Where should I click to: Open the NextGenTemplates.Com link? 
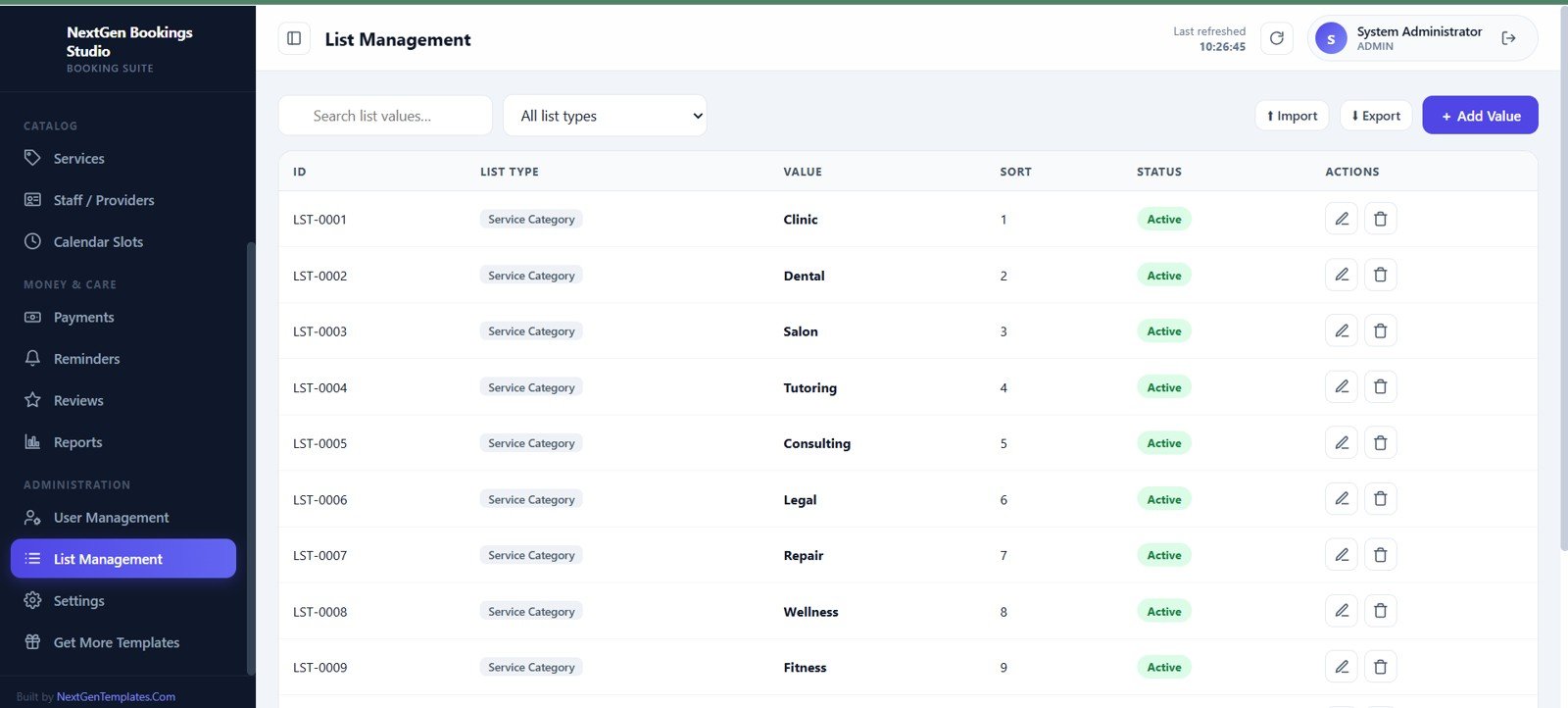116,696
